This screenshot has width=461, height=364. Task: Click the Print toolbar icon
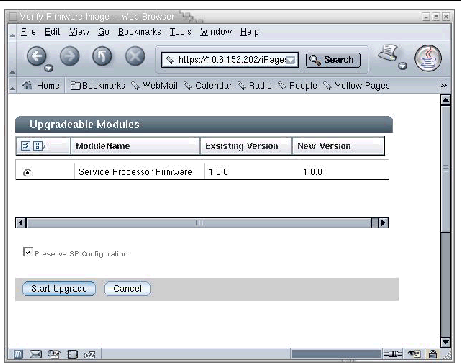pos(388,53)
